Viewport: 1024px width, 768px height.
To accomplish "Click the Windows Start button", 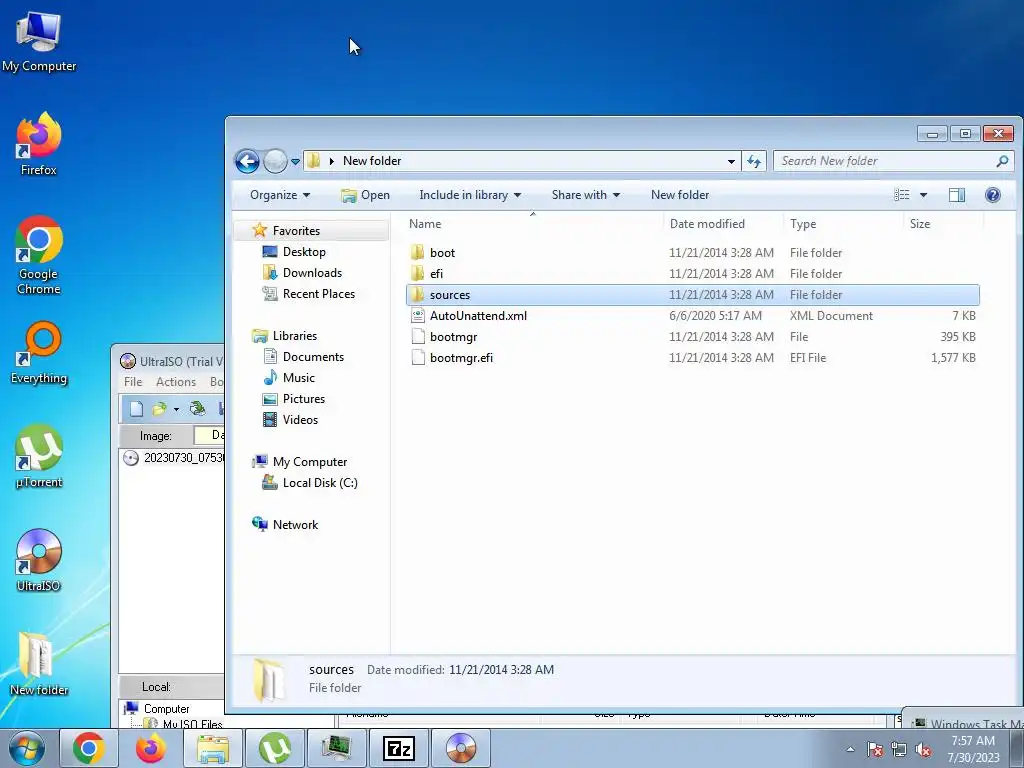I will 27,748.
